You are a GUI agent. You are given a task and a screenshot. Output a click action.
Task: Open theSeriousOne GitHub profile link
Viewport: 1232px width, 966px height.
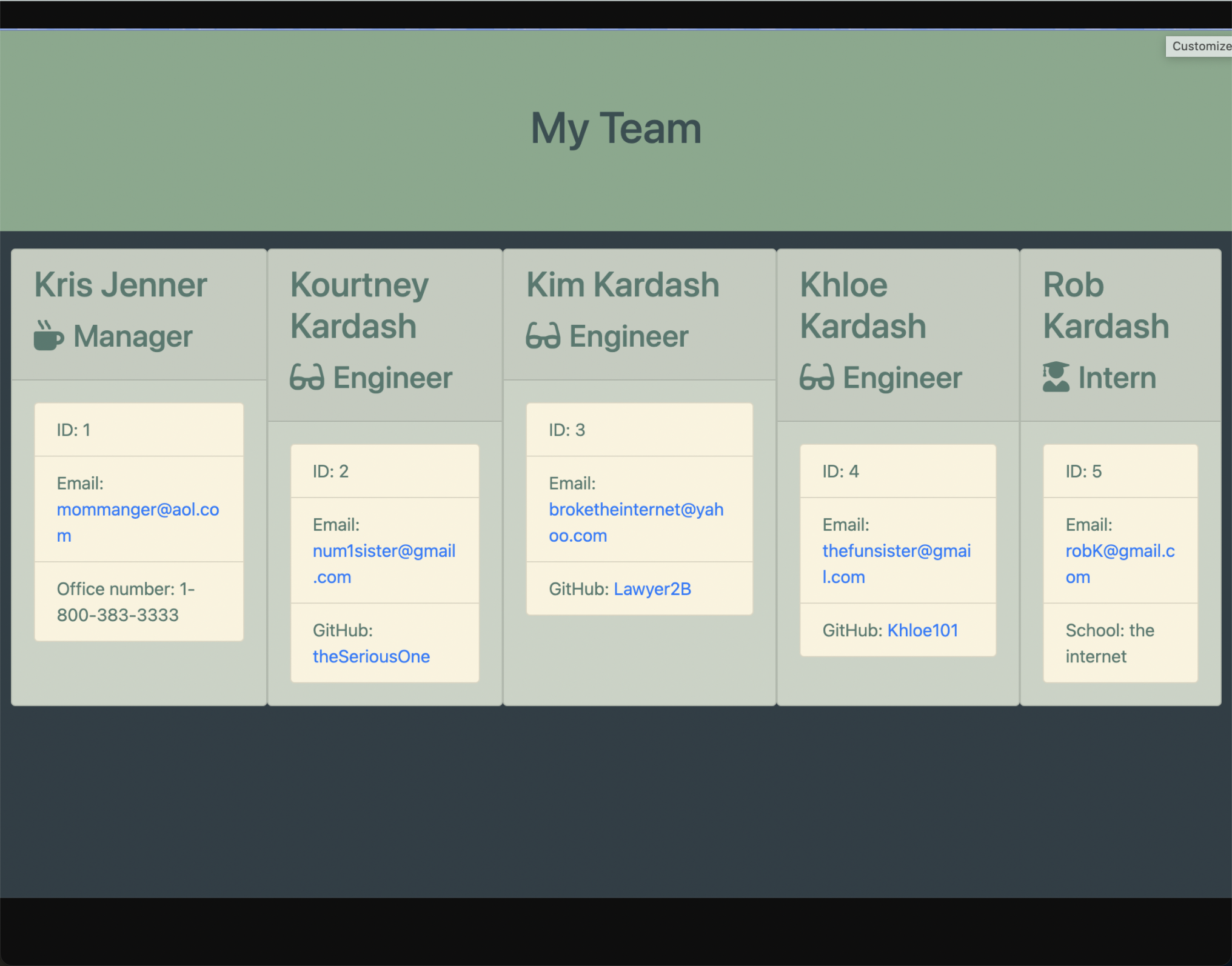pyautogui.click(x=371, y=656)
